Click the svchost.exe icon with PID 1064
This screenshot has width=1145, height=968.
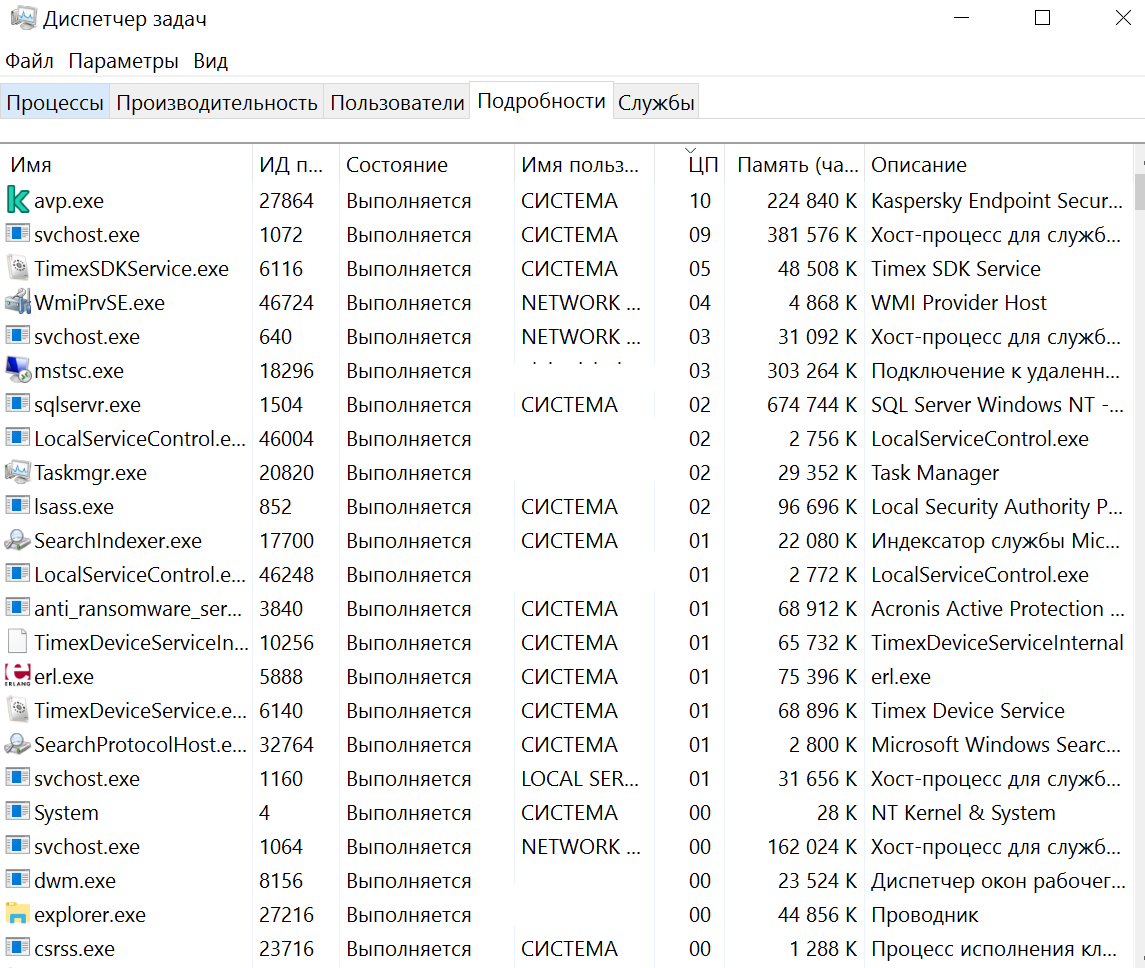(x=18, y=845)
